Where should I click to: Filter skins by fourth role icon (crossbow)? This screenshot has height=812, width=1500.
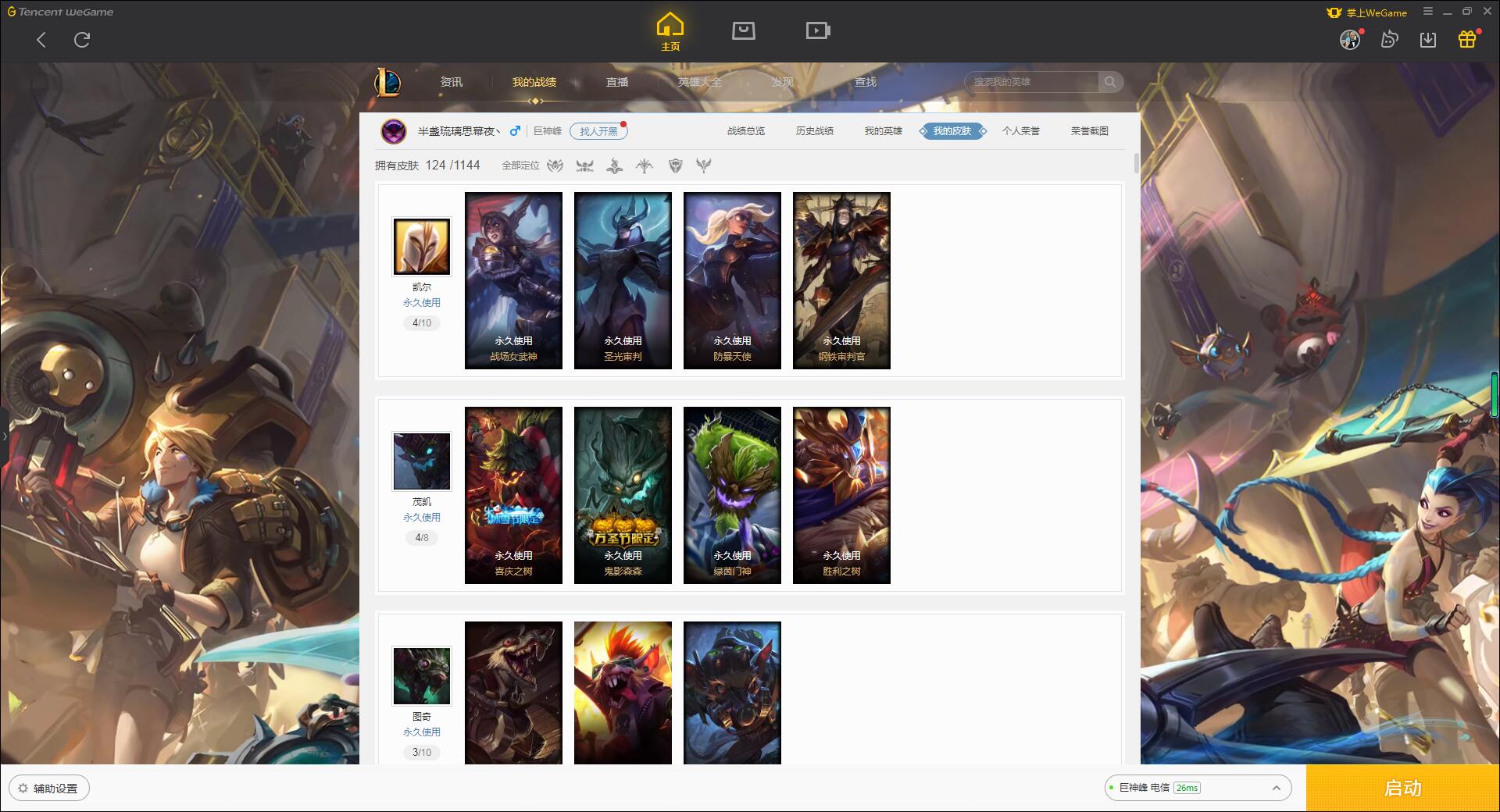(645, 166)
